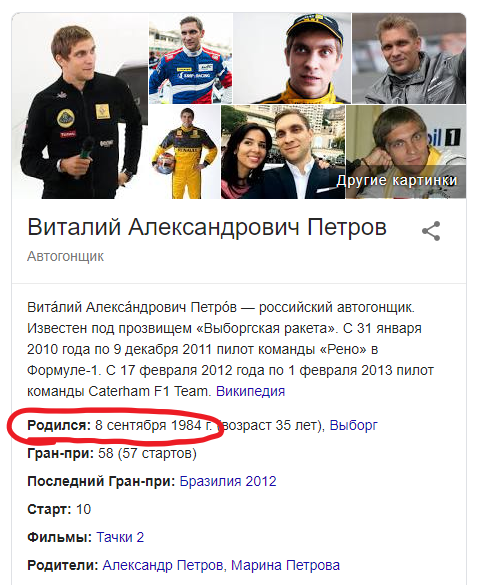
Task: Open the Александр Петров link
Action: (x=163, y=565)
